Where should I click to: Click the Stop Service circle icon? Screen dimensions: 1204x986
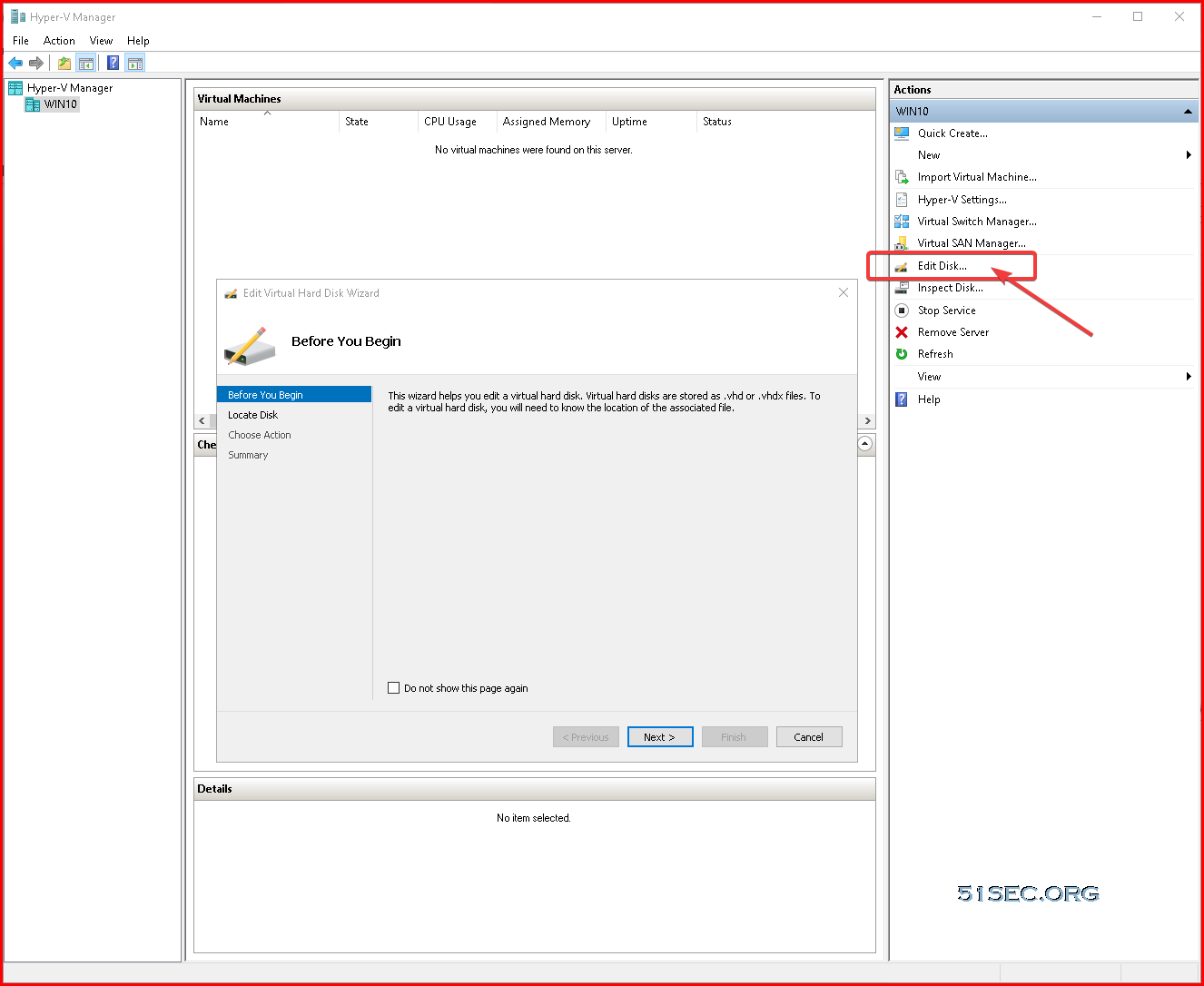click(902, 311)
